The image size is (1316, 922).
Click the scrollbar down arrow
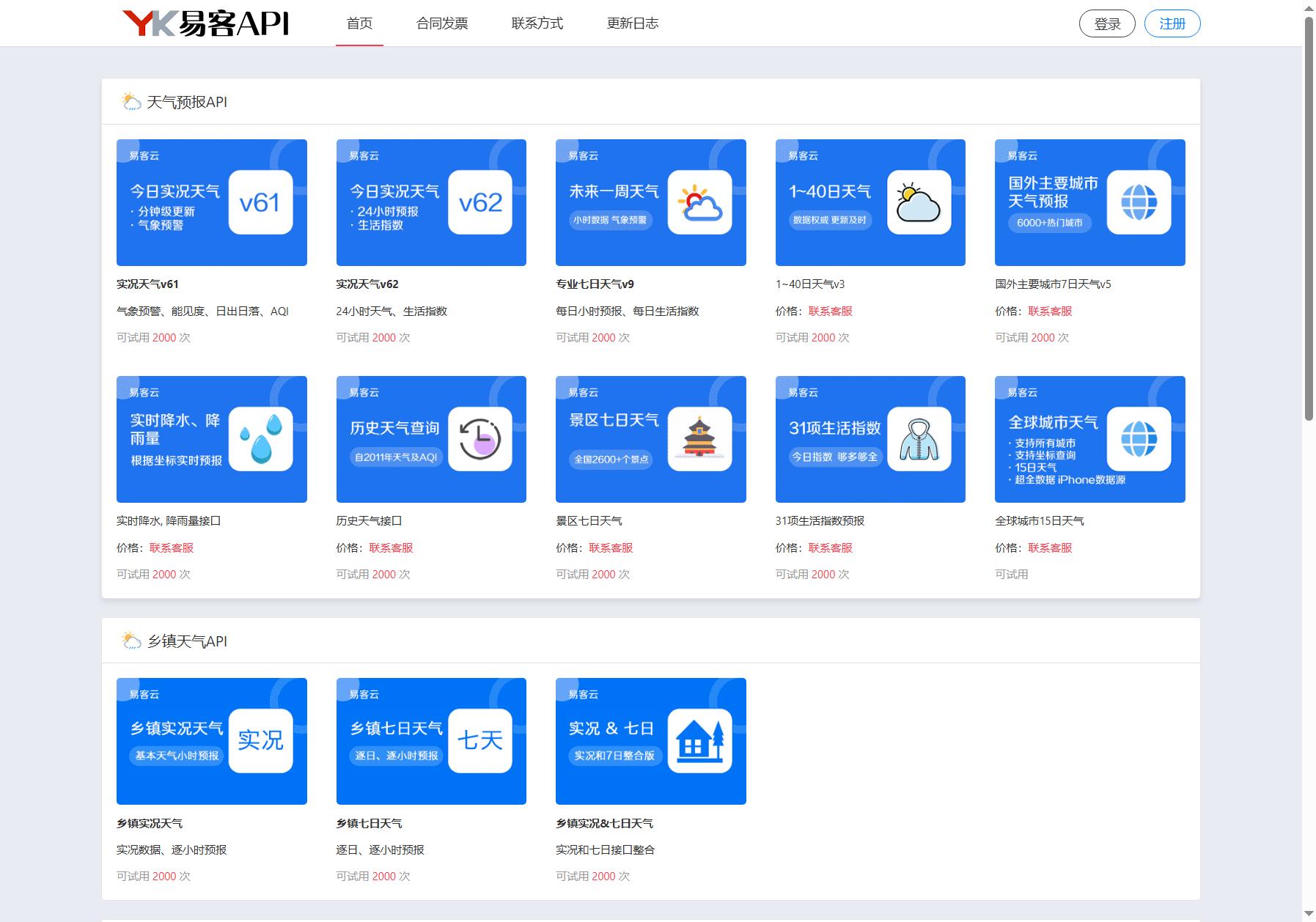pyautogui.click(x=1309, y=914)
